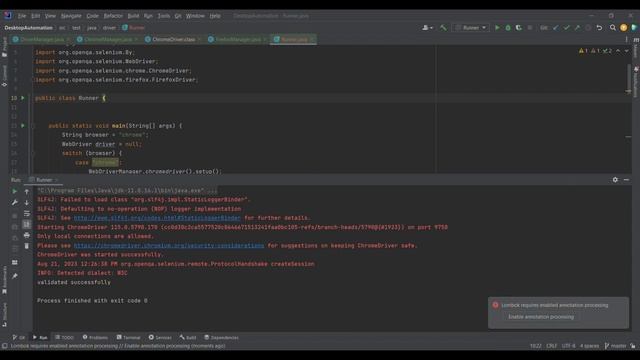Run with coverage from the main toolbar

pyautogui.click(x=518, y=28)
